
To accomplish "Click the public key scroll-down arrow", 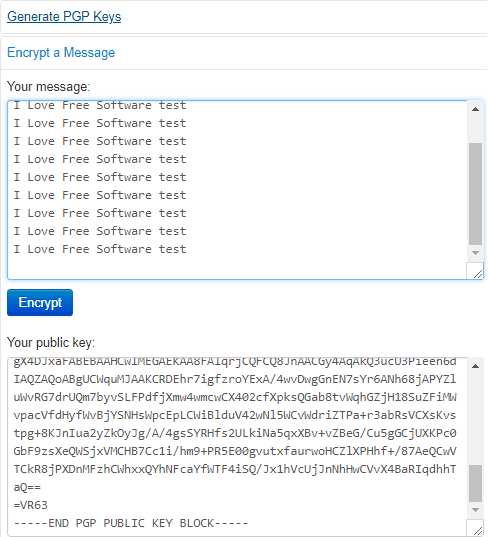I will coord(475,510).
